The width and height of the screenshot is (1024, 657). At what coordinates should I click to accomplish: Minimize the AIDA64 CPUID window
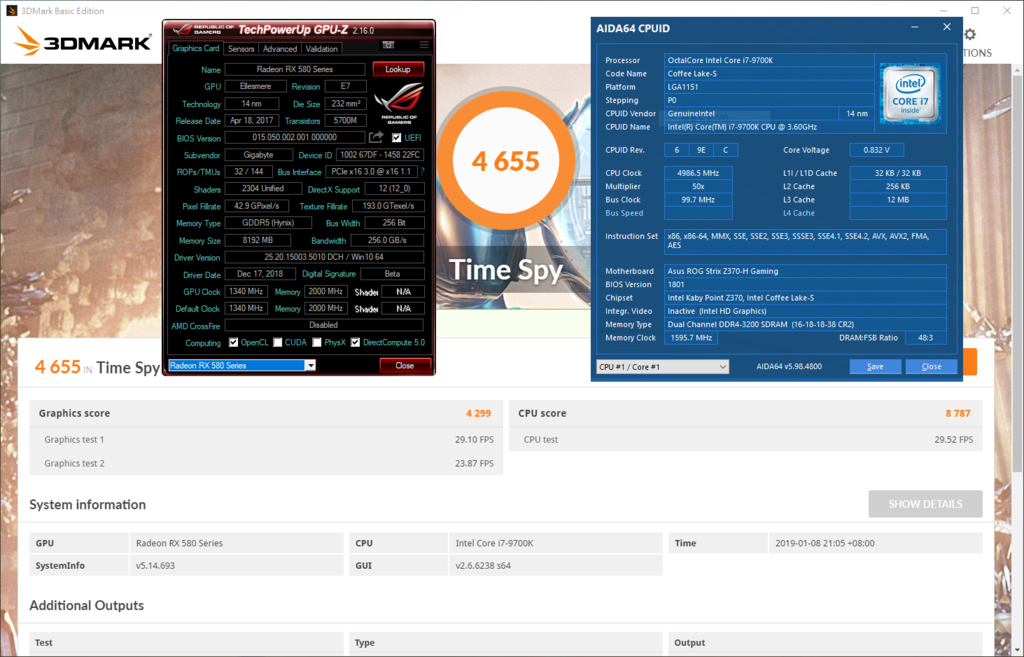pos(914,27)
